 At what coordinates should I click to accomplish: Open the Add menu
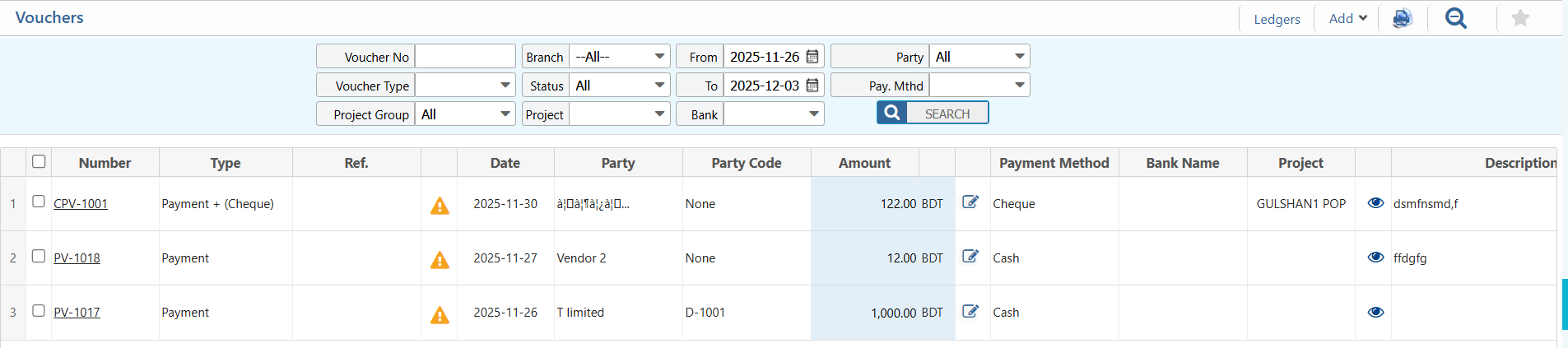(x=1347, y=18)
